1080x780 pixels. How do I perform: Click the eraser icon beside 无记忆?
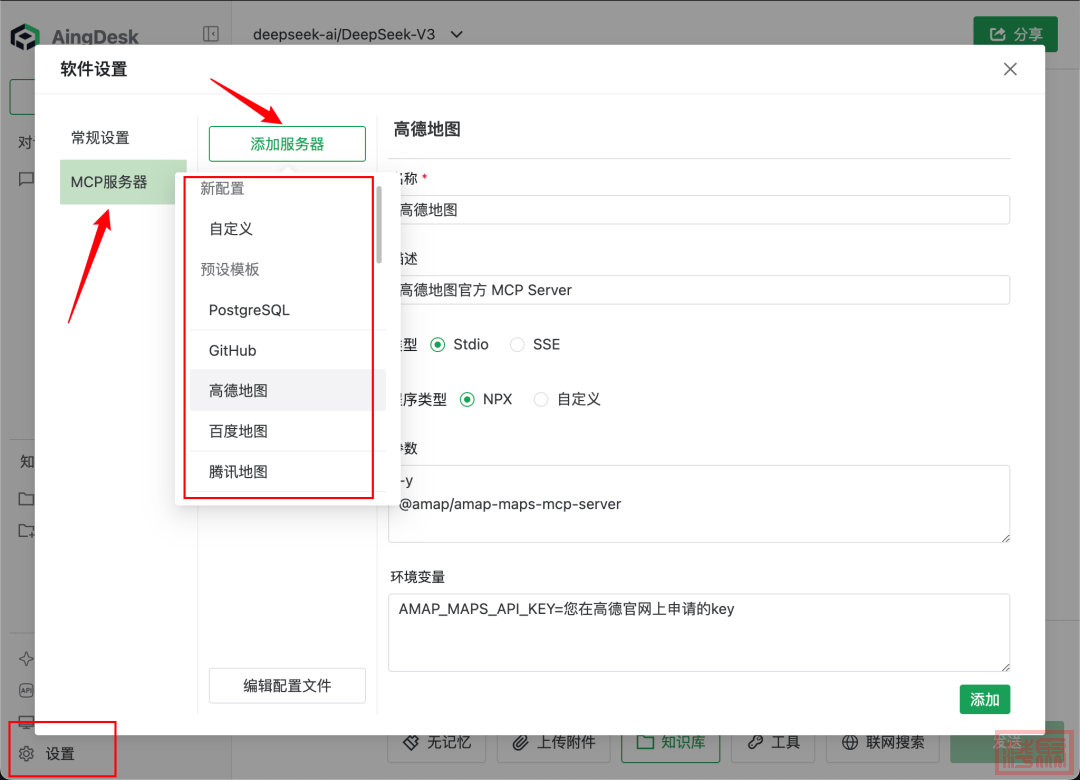[x=411, y=742]
